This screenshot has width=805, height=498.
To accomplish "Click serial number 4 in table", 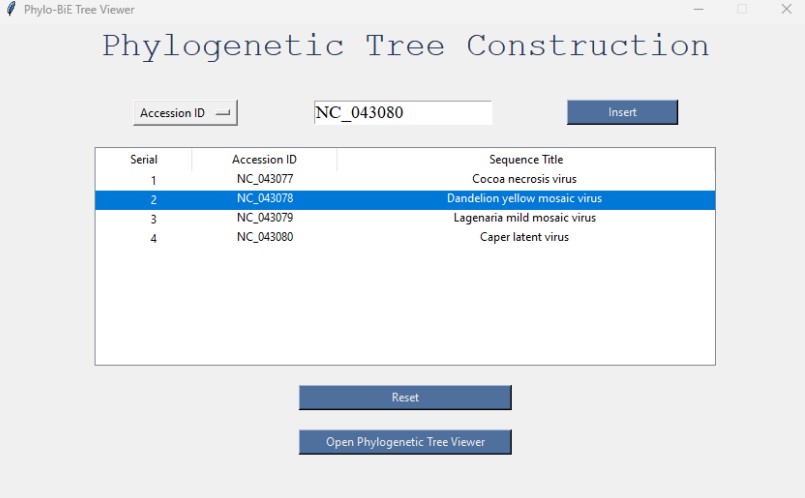I will pos(154,238).
